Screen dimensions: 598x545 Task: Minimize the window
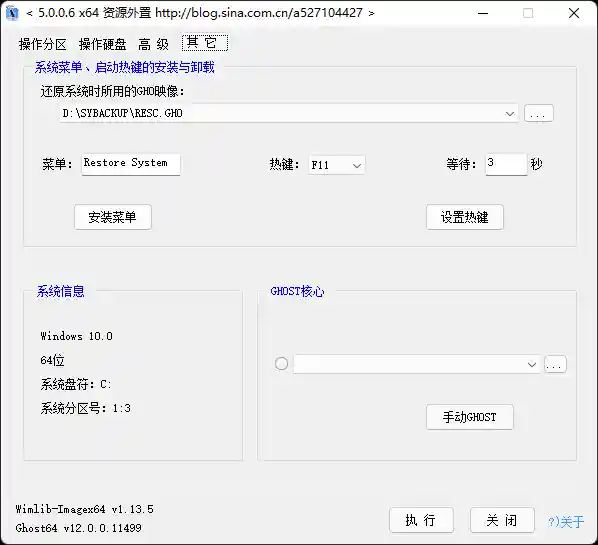click(x=483, y=13)
